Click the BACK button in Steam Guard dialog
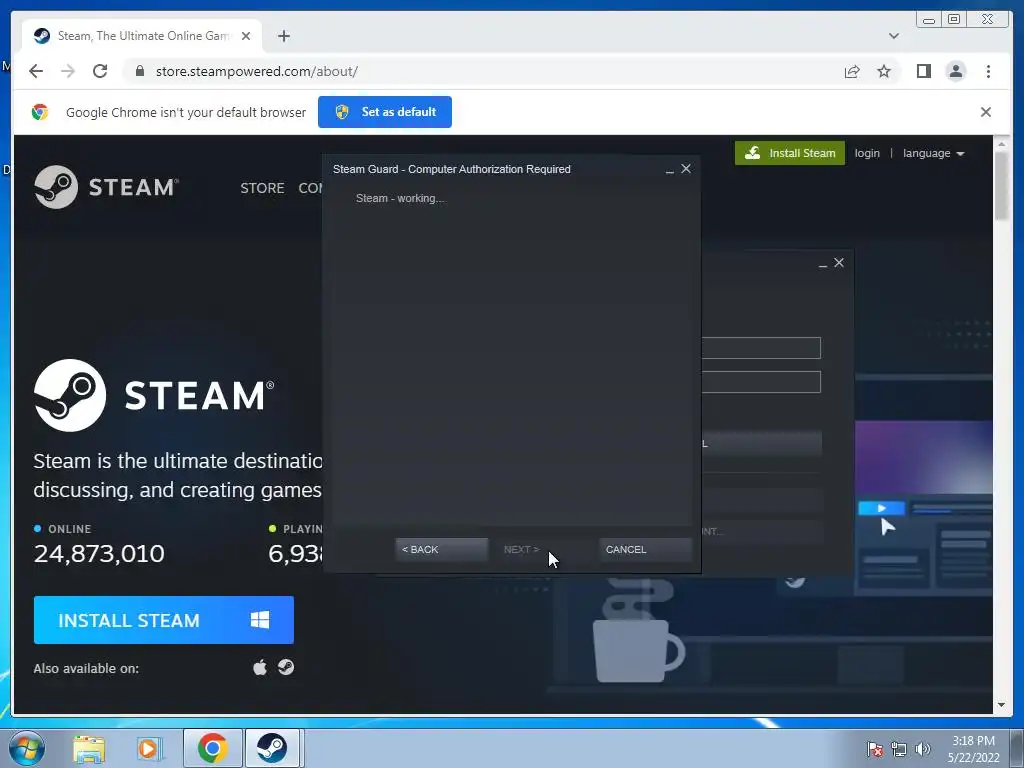Screen dimensions: 1024x768 pos(441,549)
